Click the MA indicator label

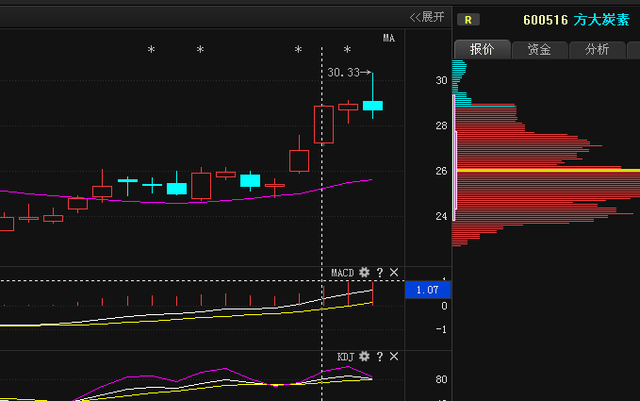click(389, 38)
